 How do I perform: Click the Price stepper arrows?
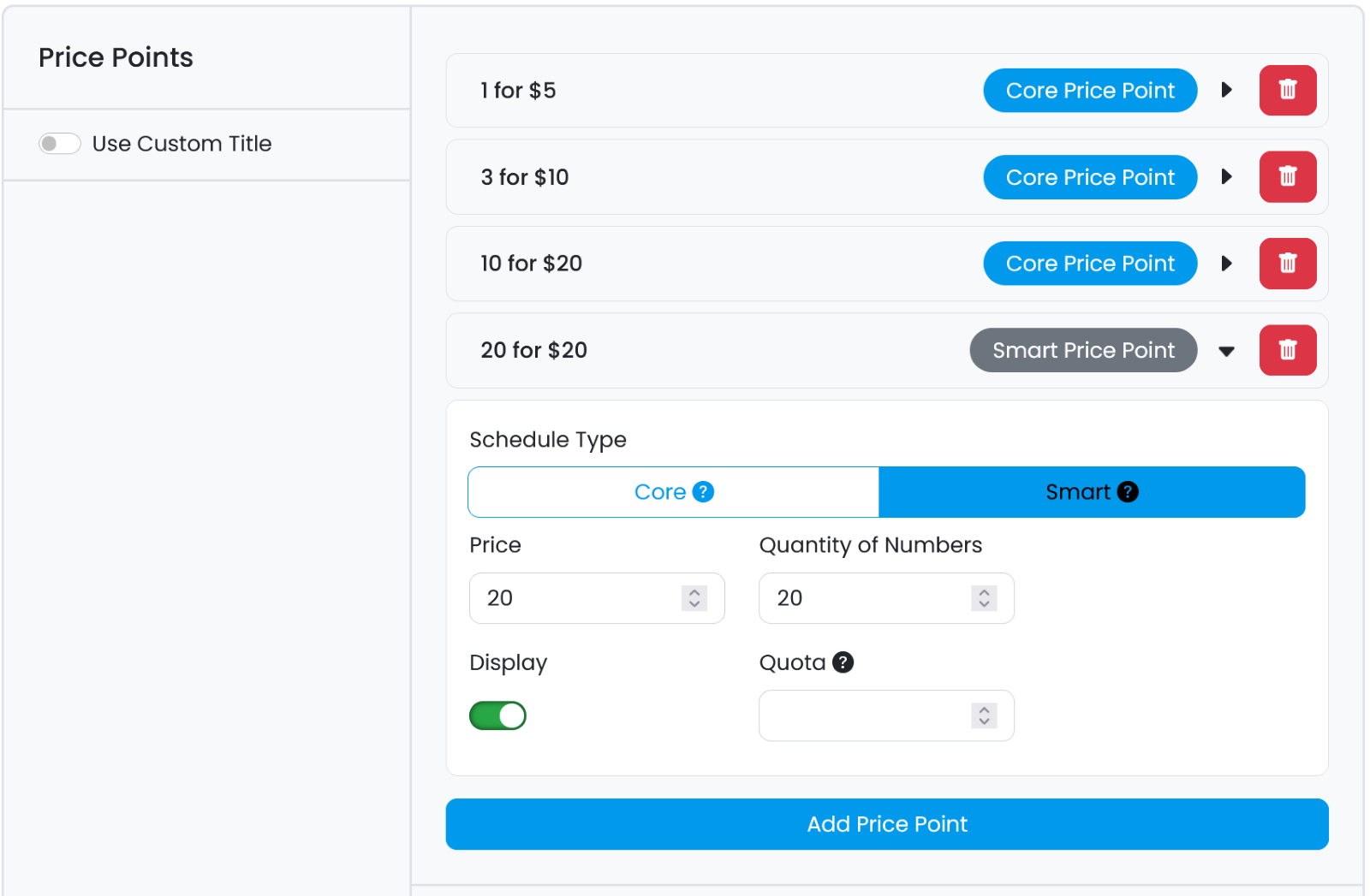pos(694,598)
